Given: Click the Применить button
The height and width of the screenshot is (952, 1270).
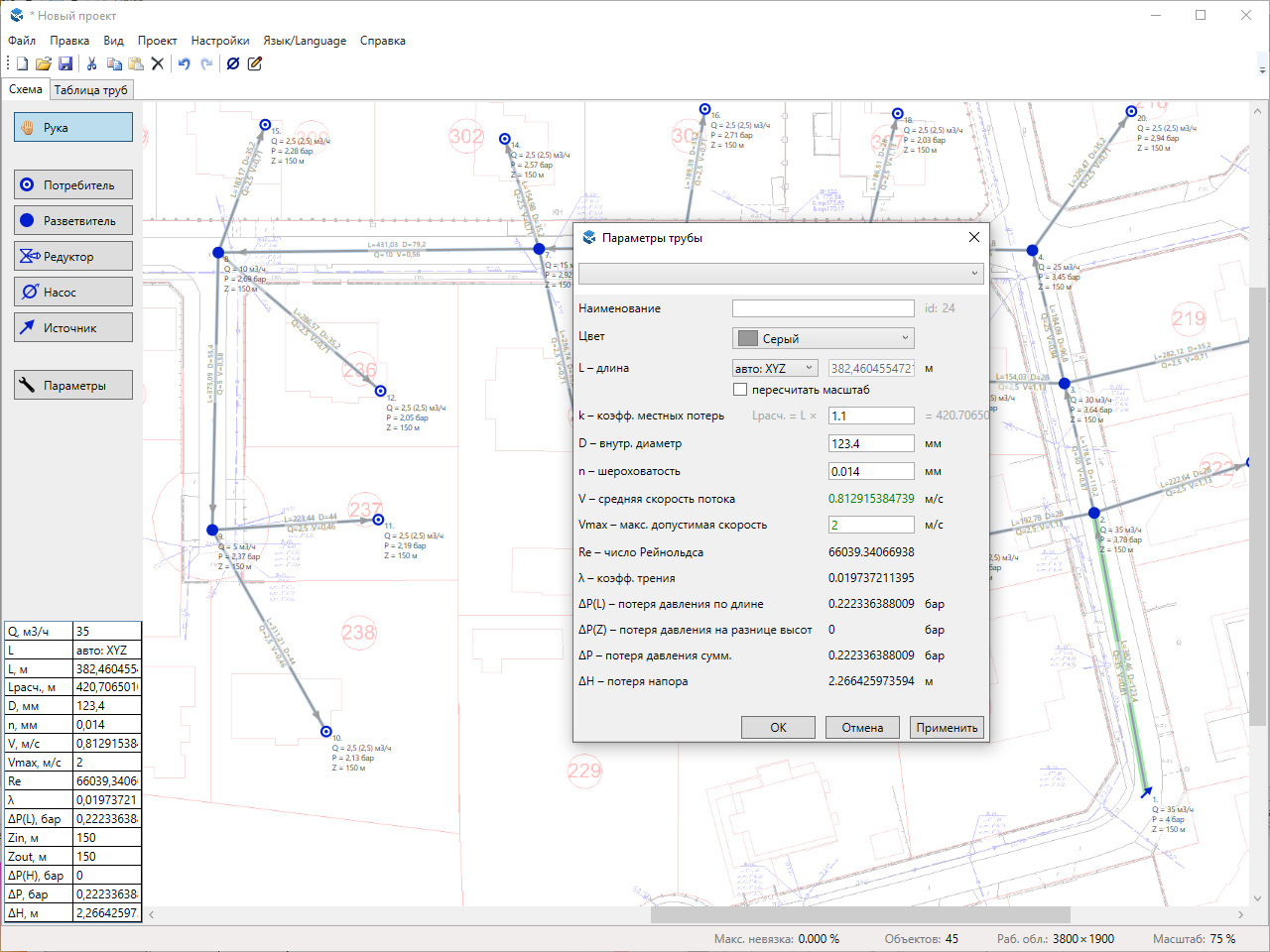Looking at the screenshot, I should point(947,727).
